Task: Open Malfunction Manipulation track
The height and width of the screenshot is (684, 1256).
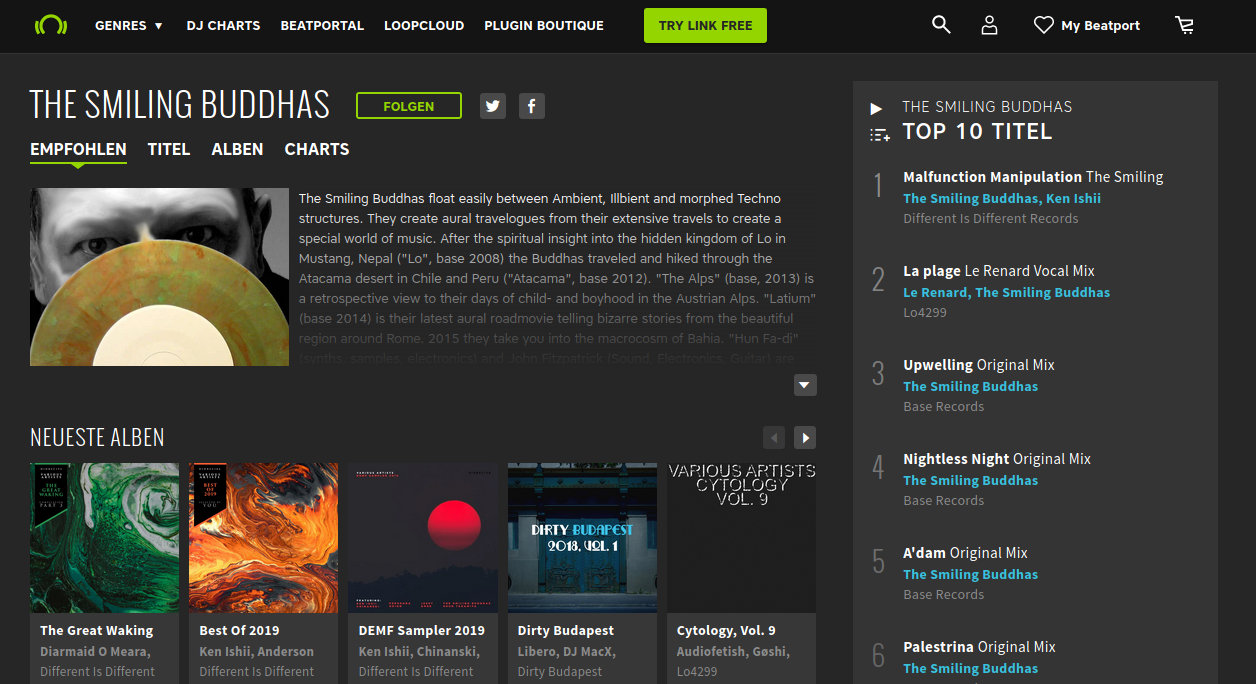Action: pos(1033,177)
